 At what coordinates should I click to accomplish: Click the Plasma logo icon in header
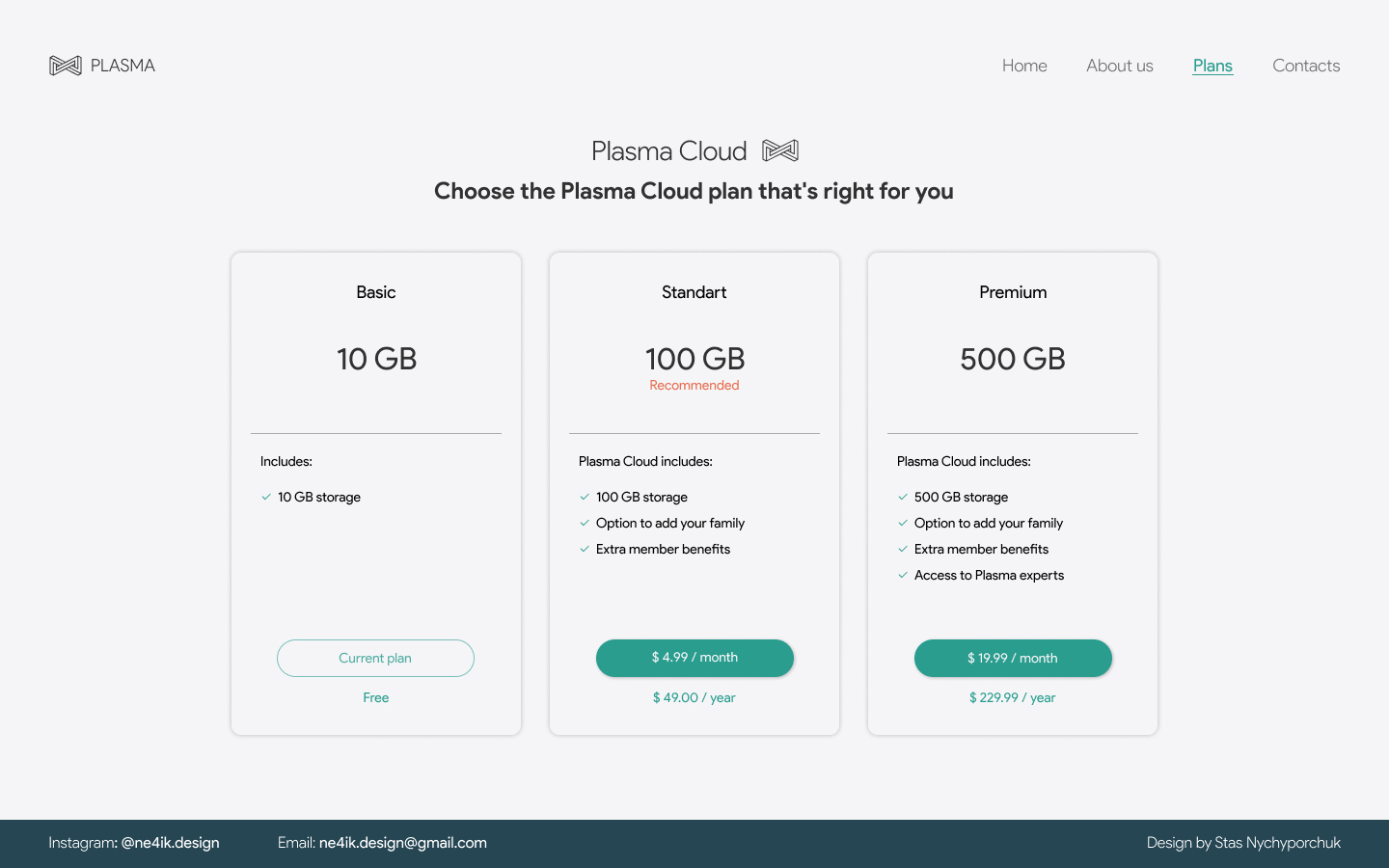(66, 66)
